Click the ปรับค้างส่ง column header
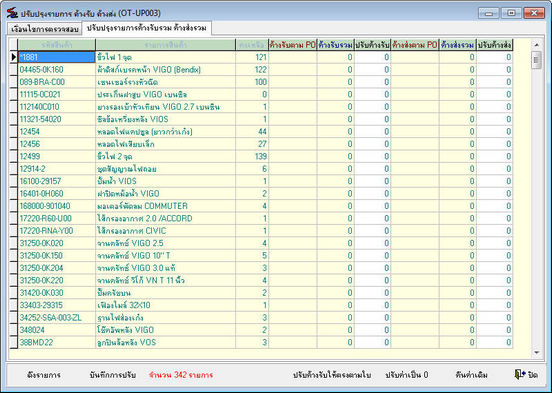The height and width of the screenshot is (393, 552). tap(495, 45)
